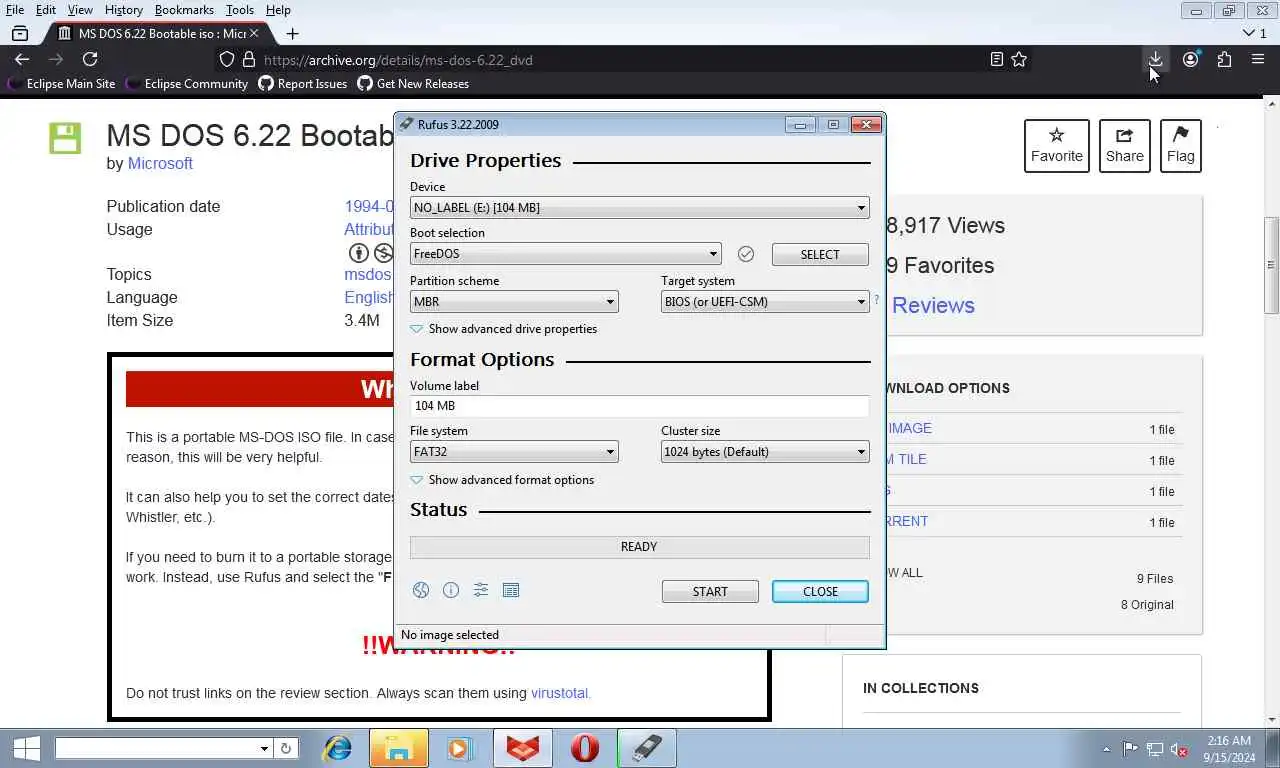The height and width of the screenshot is (768, 1280).
Task: Click the page vertical scrollbar thumb
Action: tap(1272, 265)
